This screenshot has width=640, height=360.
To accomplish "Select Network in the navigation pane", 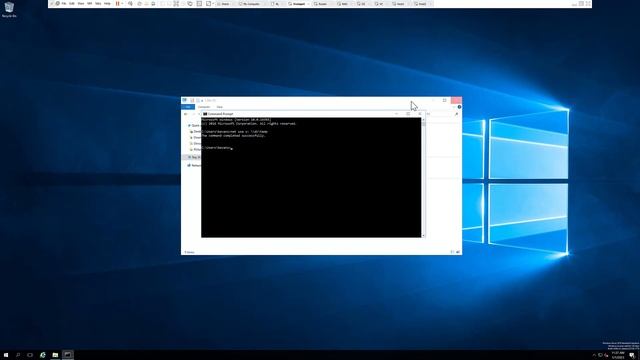I will pyautogui.click(x=194, y=165).
